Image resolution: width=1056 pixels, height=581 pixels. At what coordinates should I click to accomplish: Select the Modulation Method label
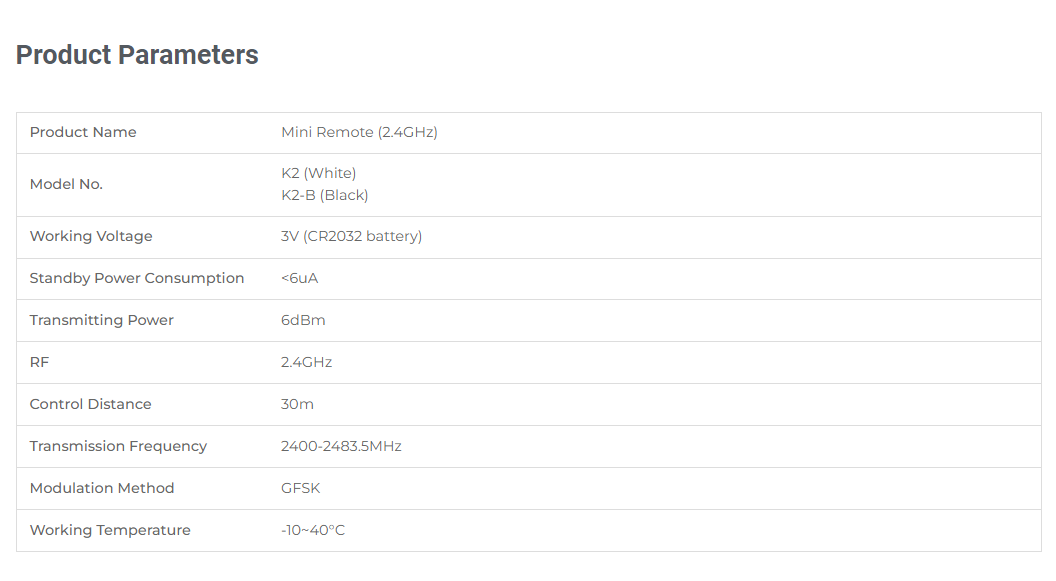coord(102,488)
